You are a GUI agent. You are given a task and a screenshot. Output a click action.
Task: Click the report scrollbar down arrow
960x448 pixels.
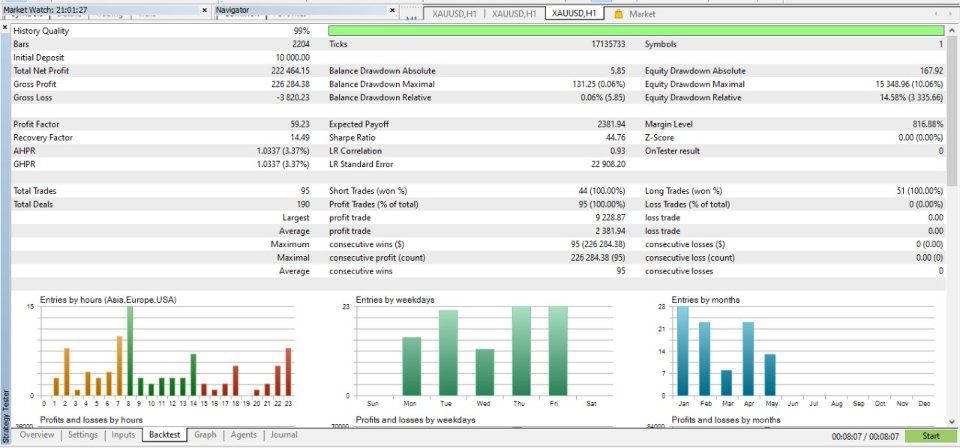point(952,421)
